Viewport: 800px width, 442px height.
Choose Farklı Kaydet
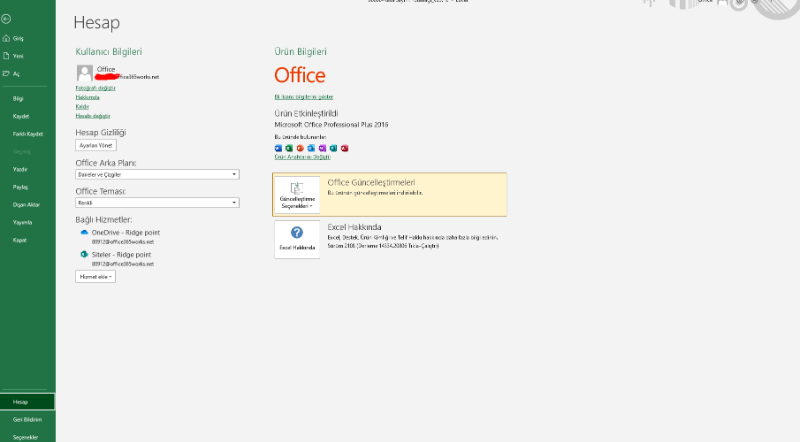pyautogui.click(x=28, y=134)
